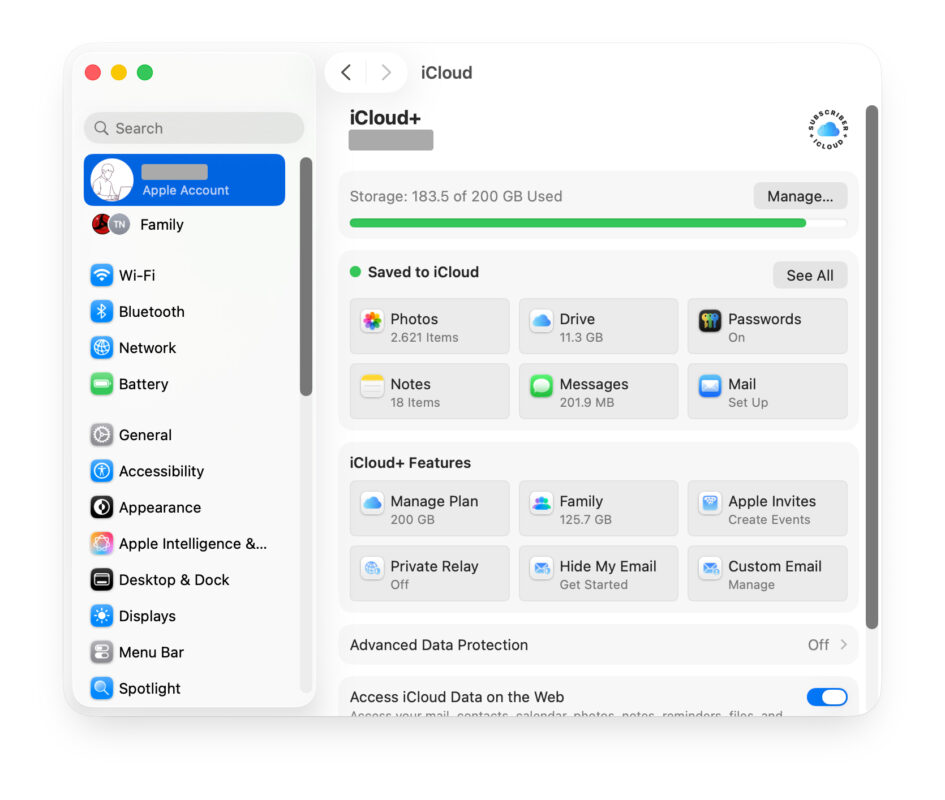This screenshot has width=945, height=800.
Task: Click the Manage storage button
Action: click(799, 196)
